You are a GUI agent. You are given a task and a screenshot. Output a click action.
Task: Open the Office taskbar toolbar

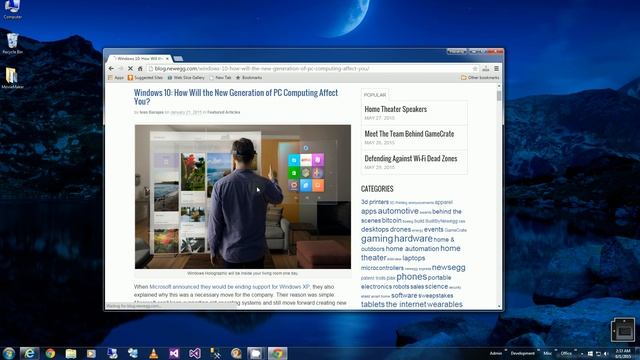point(566,353)
